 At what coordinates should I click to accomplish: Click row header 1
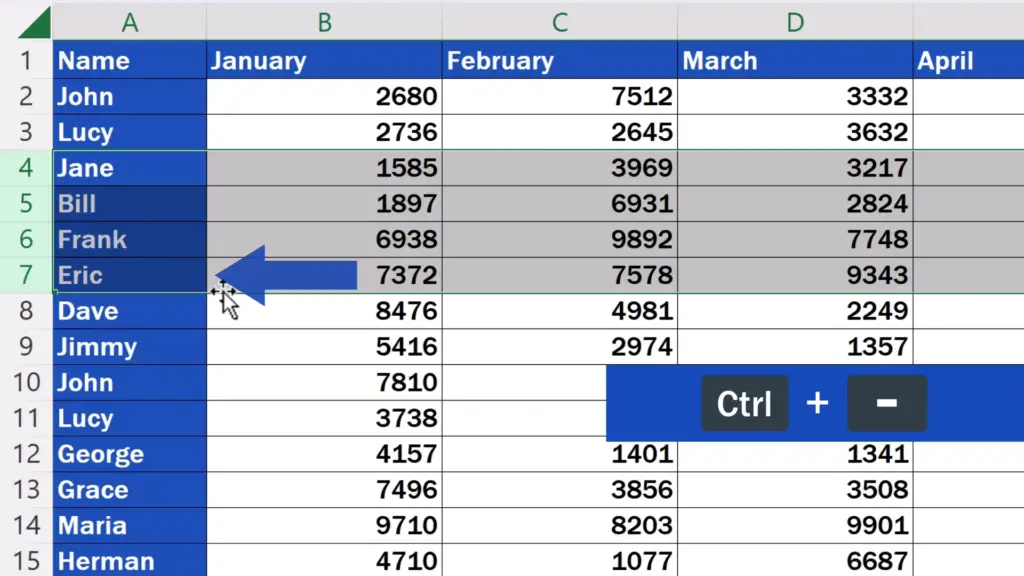point(27,60)
